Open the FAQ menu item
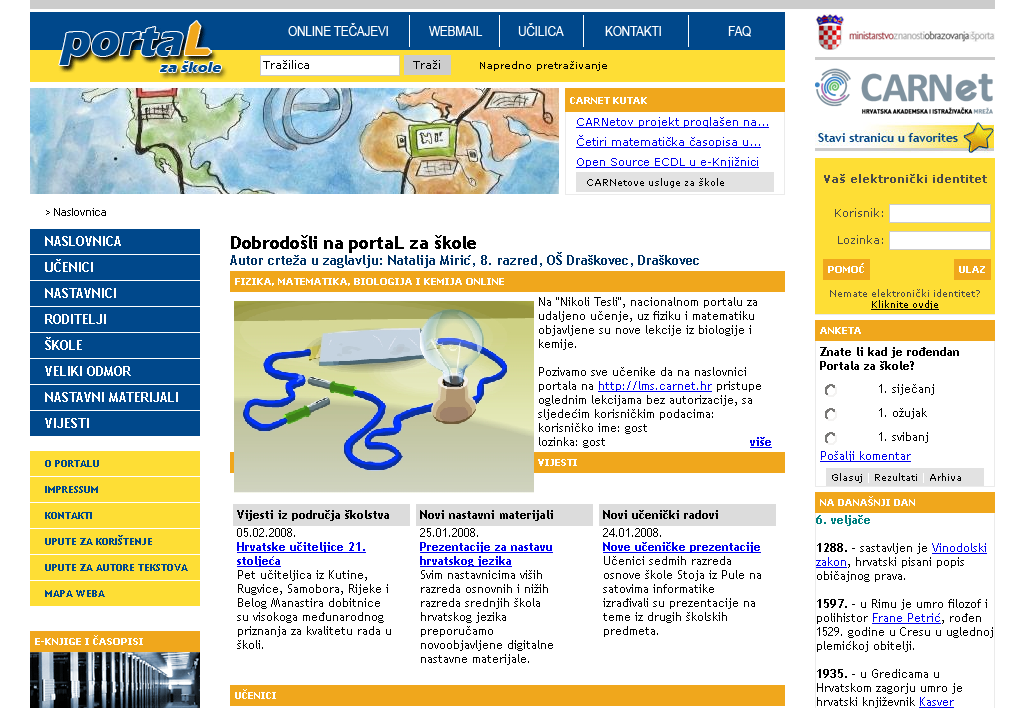The width and height of the screenshot is (1024, 708). coord(739,31)
